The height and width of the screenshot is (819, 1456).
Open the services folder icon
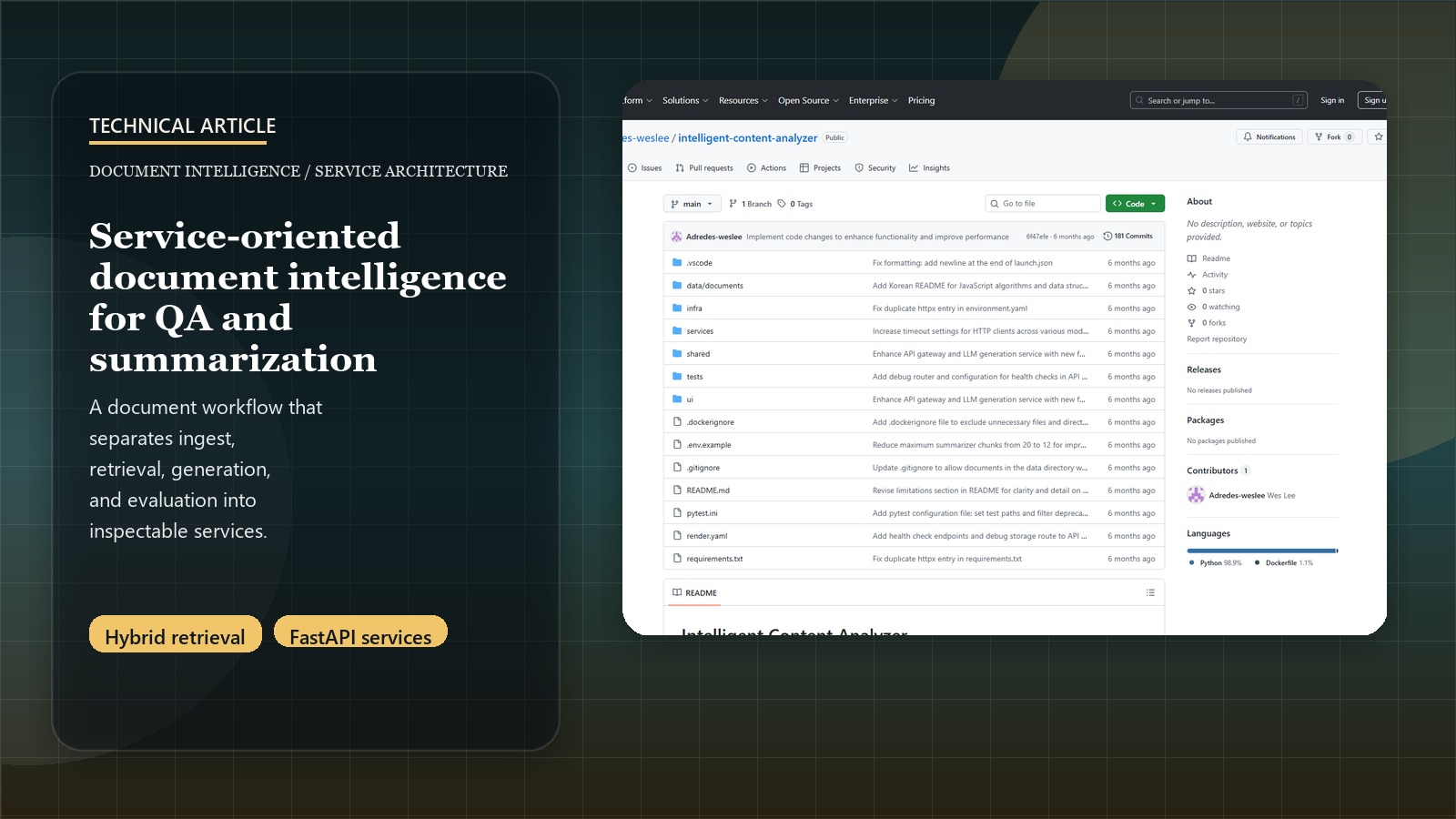677,330
